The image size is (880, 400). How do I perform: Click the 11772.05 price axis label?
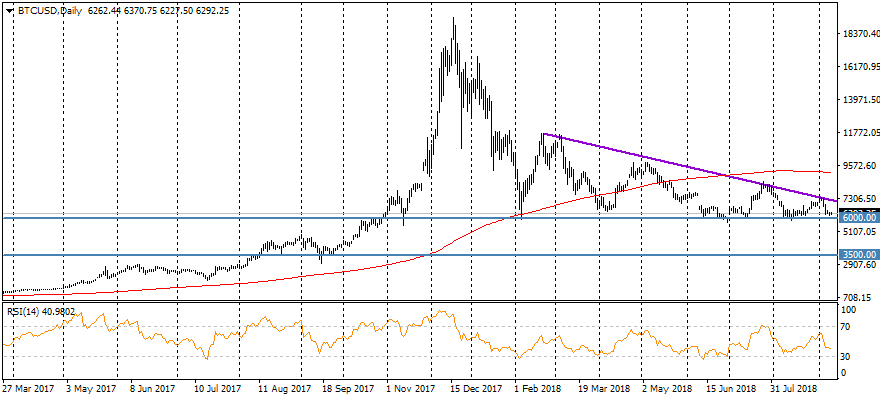point(860,133)
